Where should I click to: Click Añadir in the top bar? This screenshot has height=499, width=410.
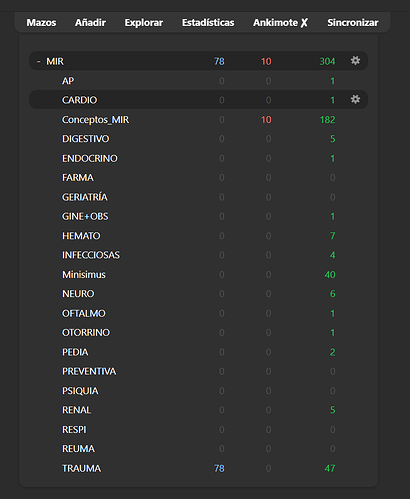point(90,23)
